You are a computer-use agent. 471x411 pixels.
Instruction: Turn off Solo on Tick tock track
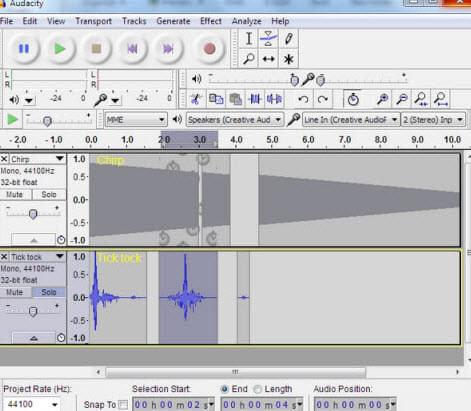(x=49, y=292)
